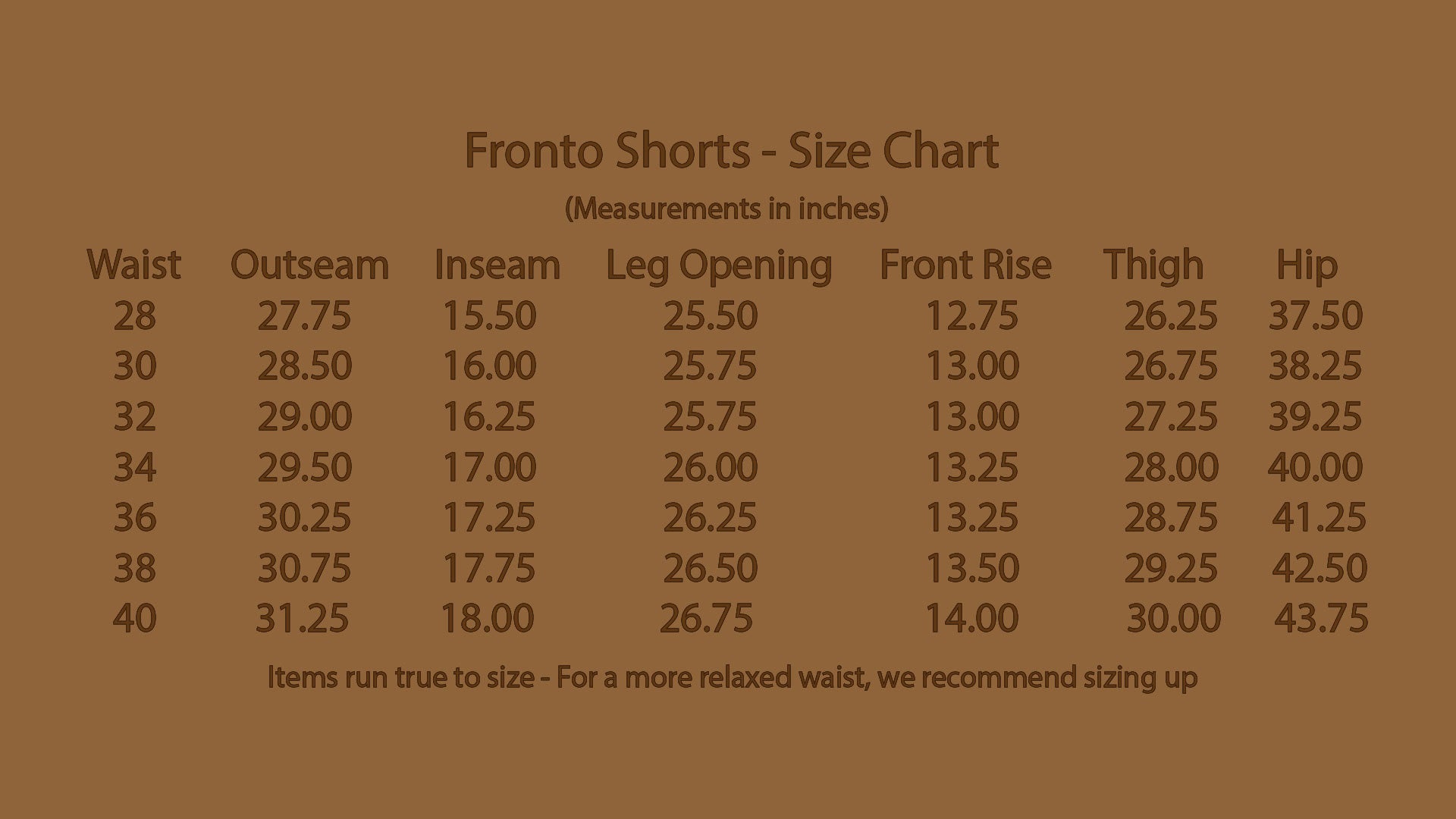Click the Measurements in inches subtitle
Screen dimensions: 1456x819
click(x=726, y=208)
